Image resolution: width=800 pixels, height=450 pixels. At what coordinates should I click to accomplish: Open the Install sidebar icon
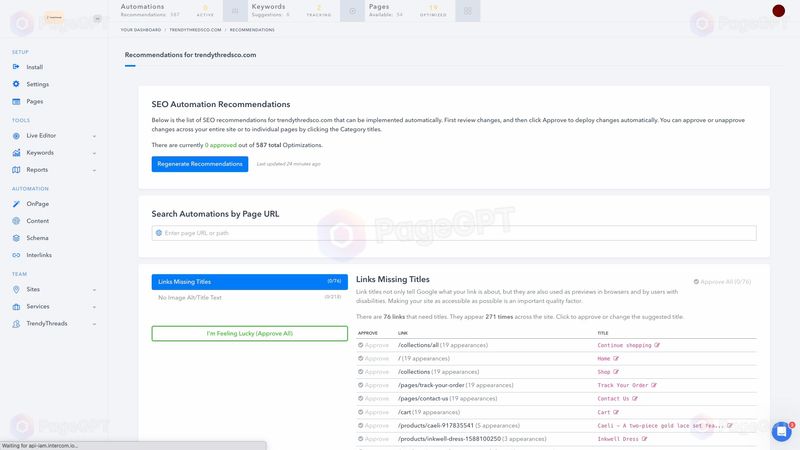(x=16, y=67)
